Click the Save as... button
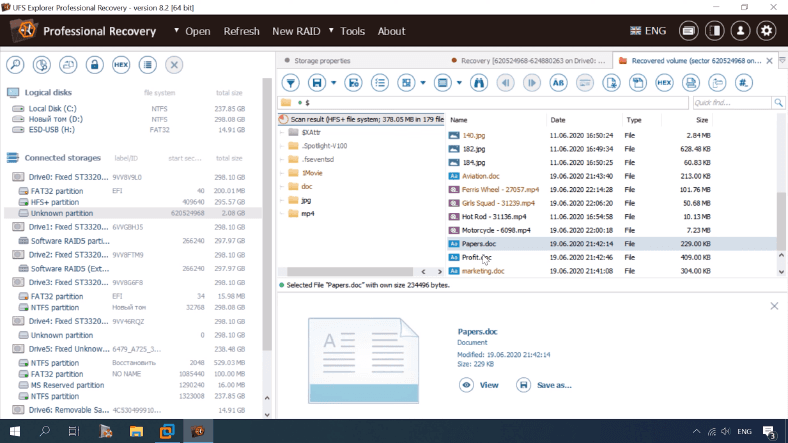Image resolution: width=788 pixels, height=443 pixels. point(545,385)
